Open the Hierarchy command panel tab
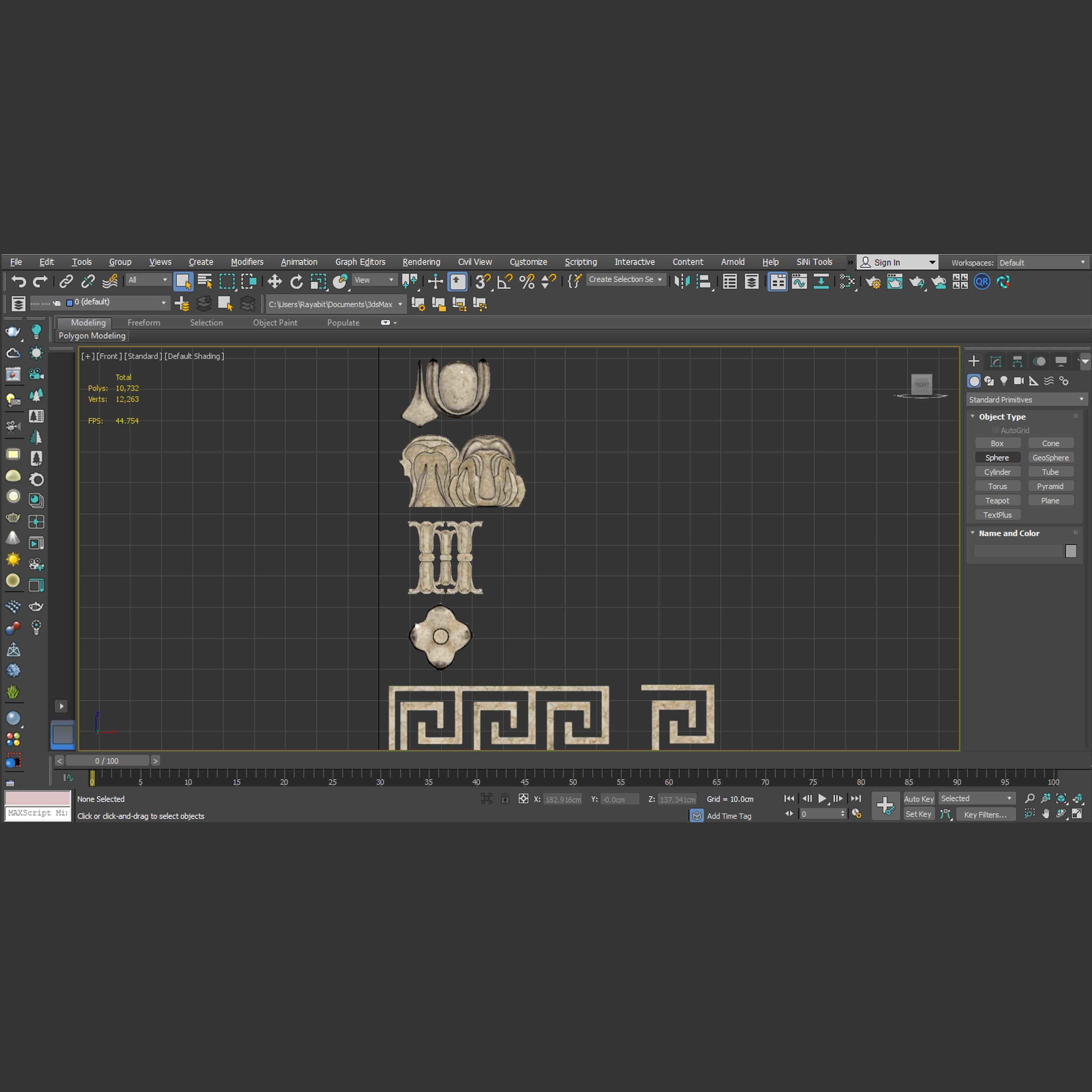 tap(1017, 362)
